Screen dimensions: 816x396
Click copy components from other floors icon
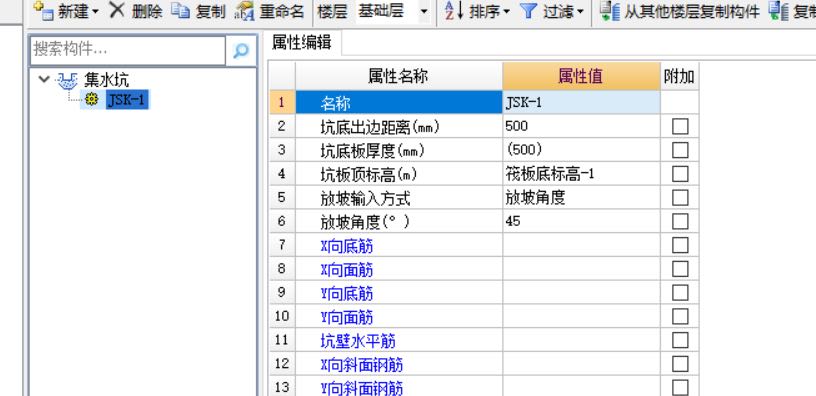609,10
